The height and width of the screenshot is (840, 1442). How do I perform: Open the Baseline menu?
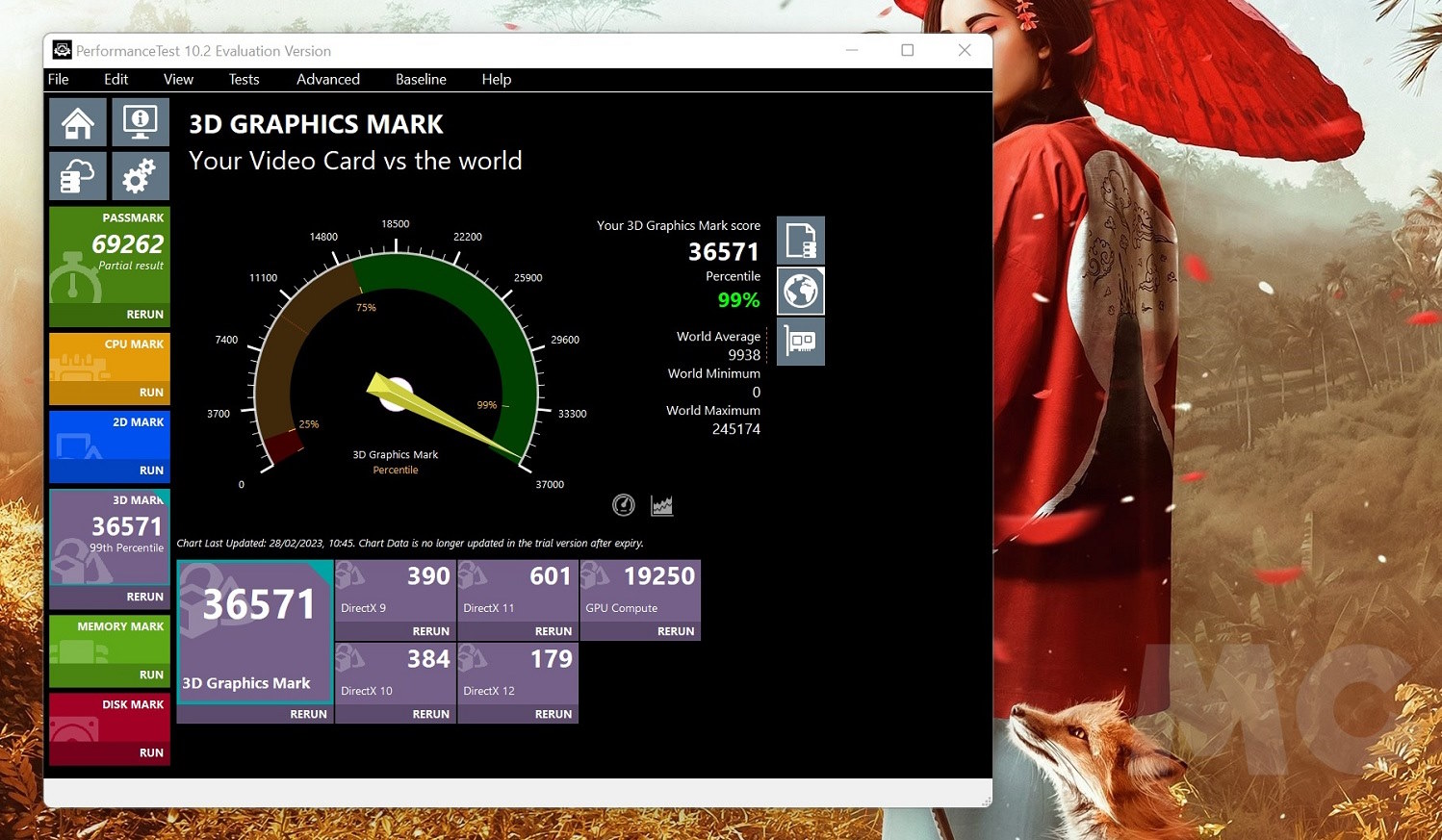point(421,80)
